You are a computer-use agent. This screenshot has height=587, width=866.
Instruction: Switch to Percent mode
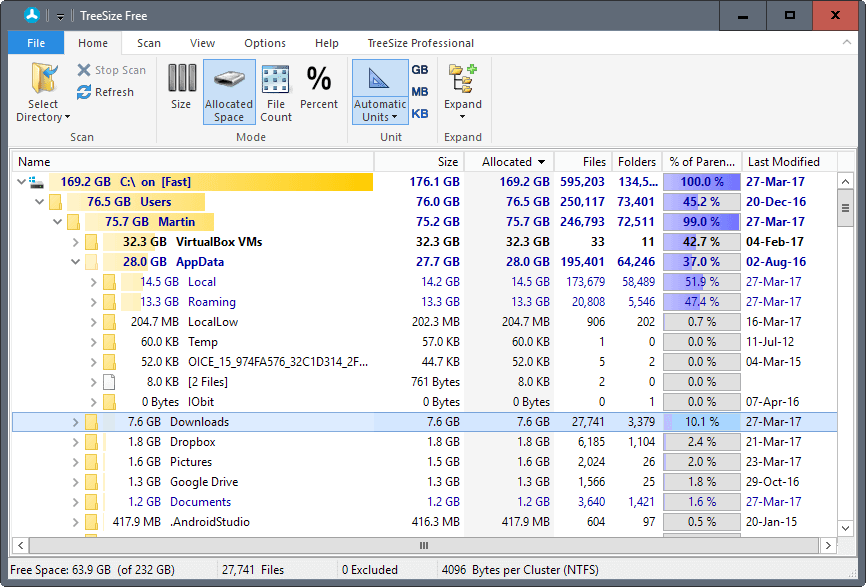pos(319,87)
